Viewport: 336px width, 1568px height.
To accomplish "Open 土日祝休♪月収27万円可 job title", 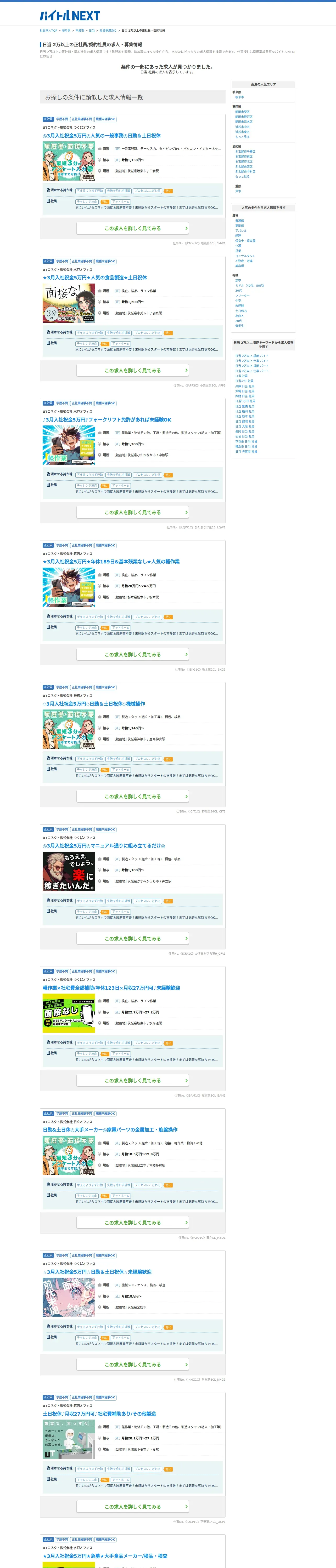I will point(99,1414).
